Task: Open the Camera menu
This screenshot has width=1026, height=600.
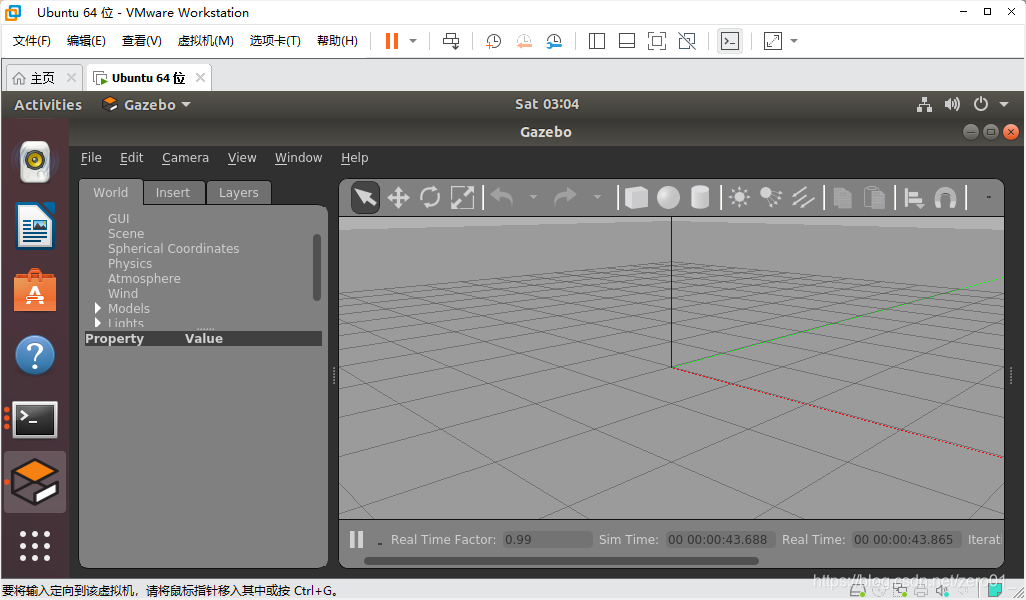Action: click(185, 158)
